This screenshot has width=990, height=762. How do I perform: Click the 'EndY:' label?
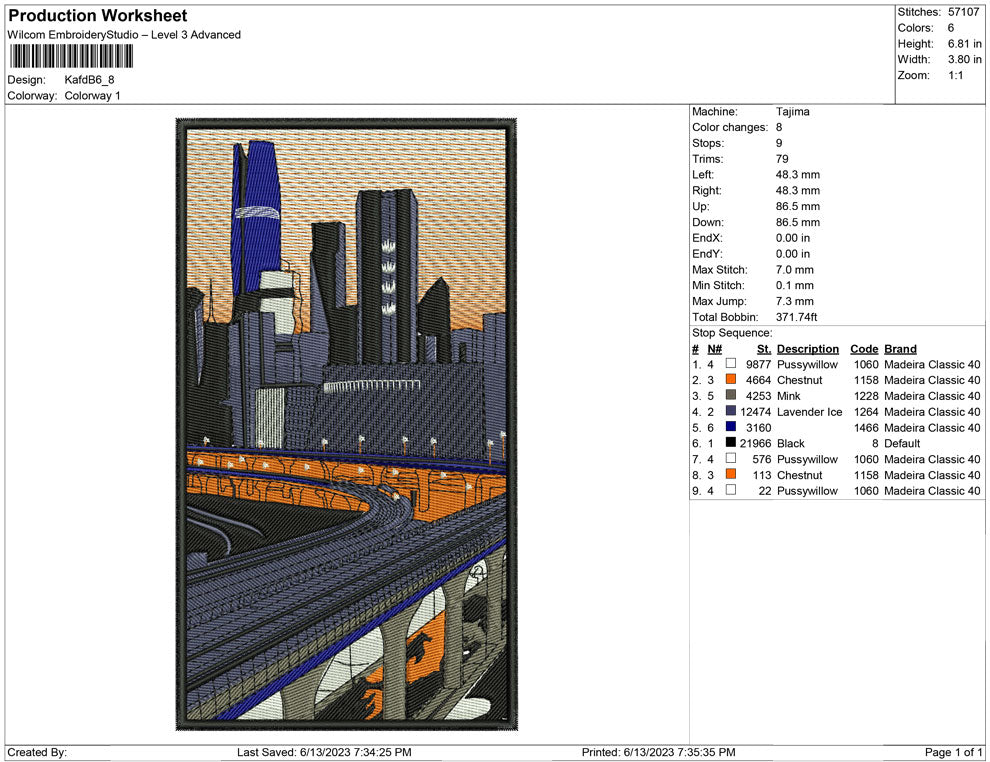707,254
